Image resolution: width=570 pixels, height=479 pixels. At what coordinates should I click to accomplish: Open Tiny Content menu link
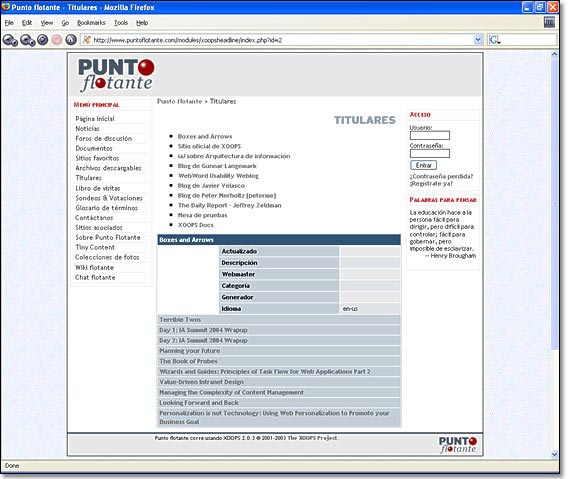pyautogui.click(x=95, y=247)
